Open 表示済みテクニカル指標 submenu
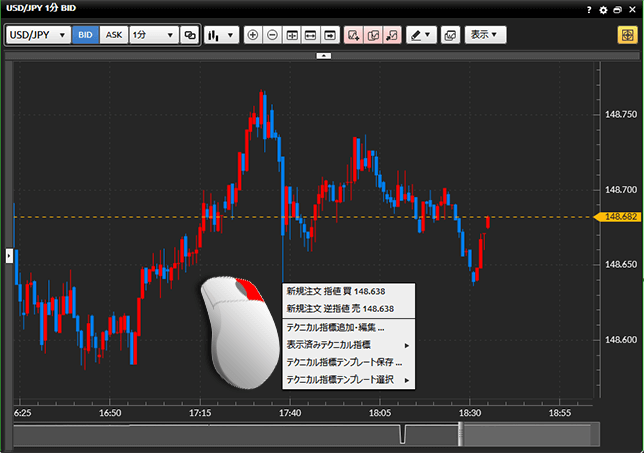Image resolution: width=644 pixels, height=453 pixels. point(349,345)
